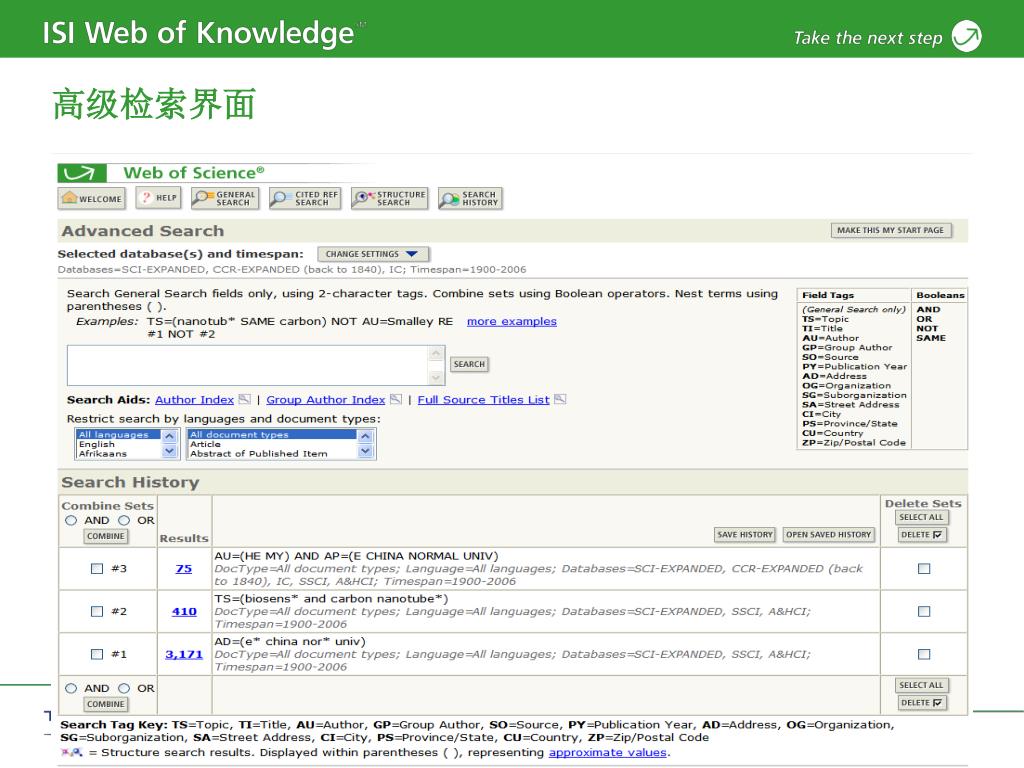This screenshot has width=1024, height=768.
Task: Select bottom AND radio button
Action: (71, 688)
